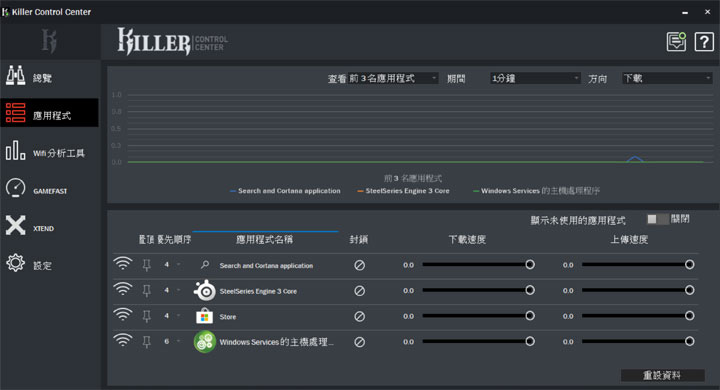Pin the Store app to top
This screenshot has width=720, height=390.
[x=146, y=317]
